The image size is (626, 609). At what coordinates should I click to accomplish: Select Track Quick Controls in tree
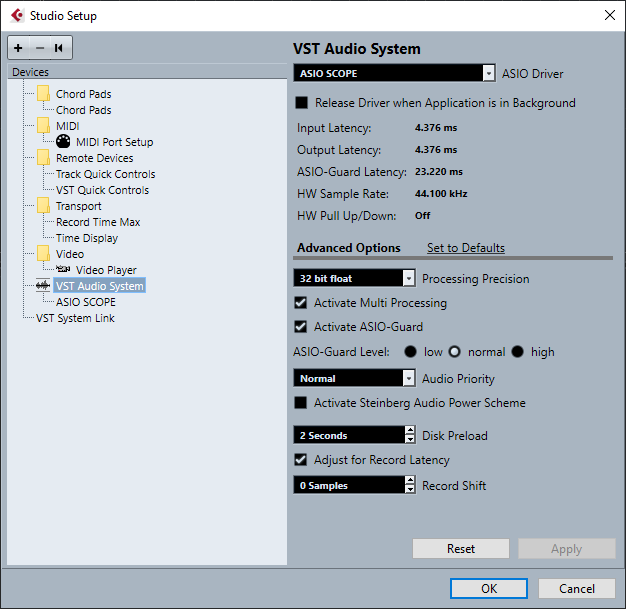105,174
